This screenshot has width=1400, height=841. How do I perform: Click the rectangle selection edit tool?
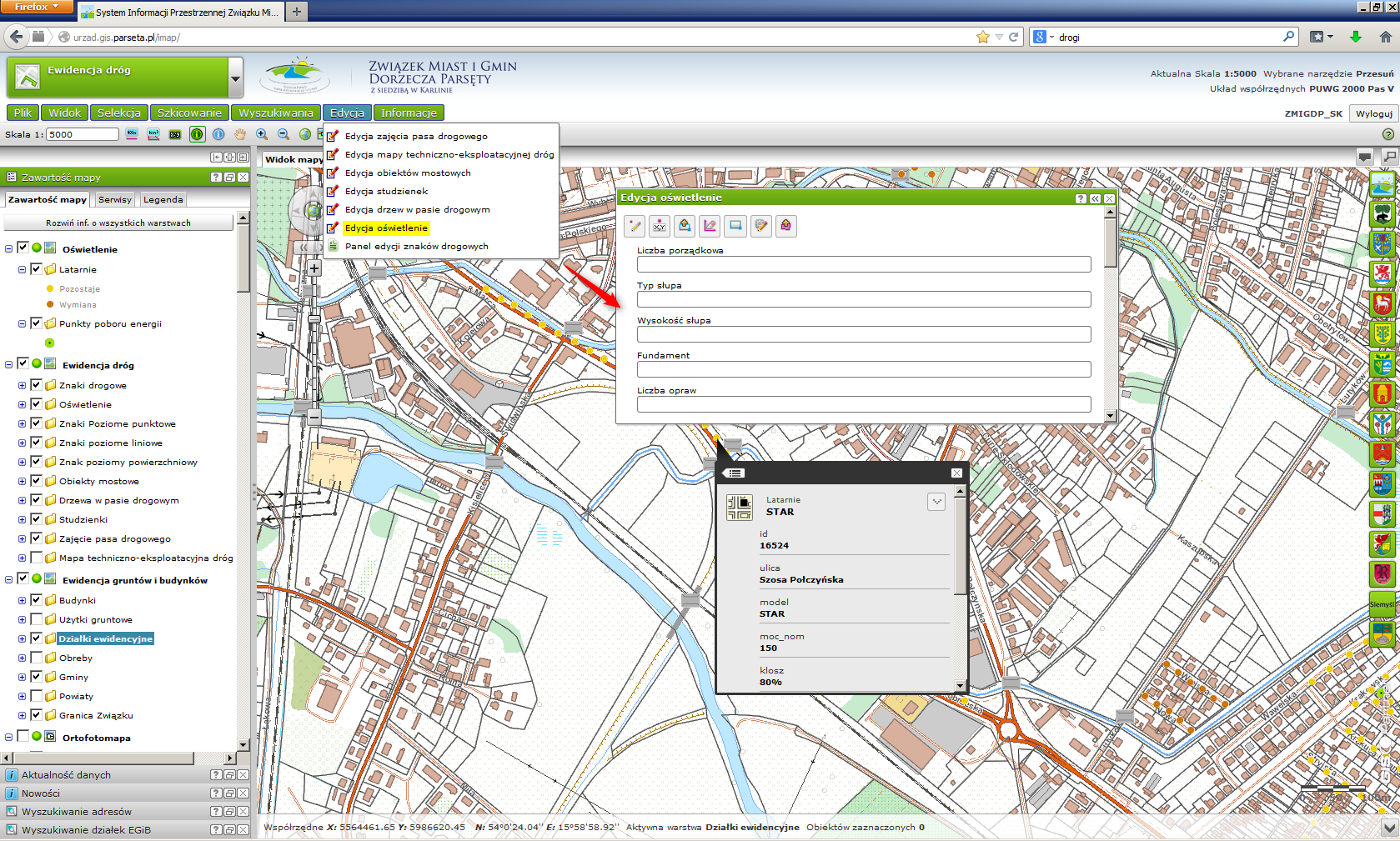(x=735, y=226)
